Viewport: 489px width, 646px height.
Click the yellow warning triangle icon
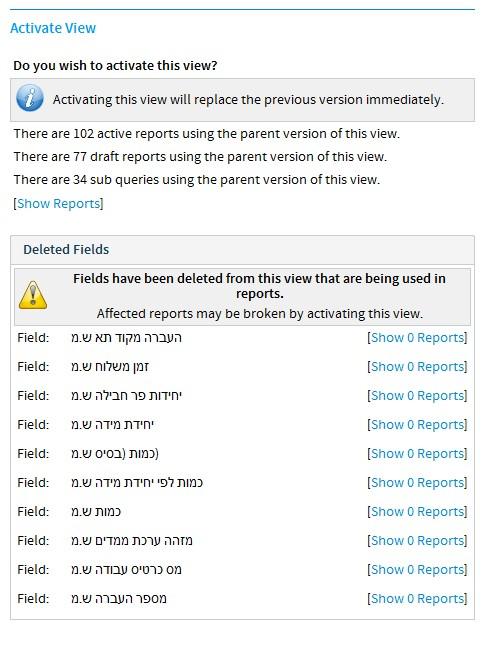(x=33, y=295)
